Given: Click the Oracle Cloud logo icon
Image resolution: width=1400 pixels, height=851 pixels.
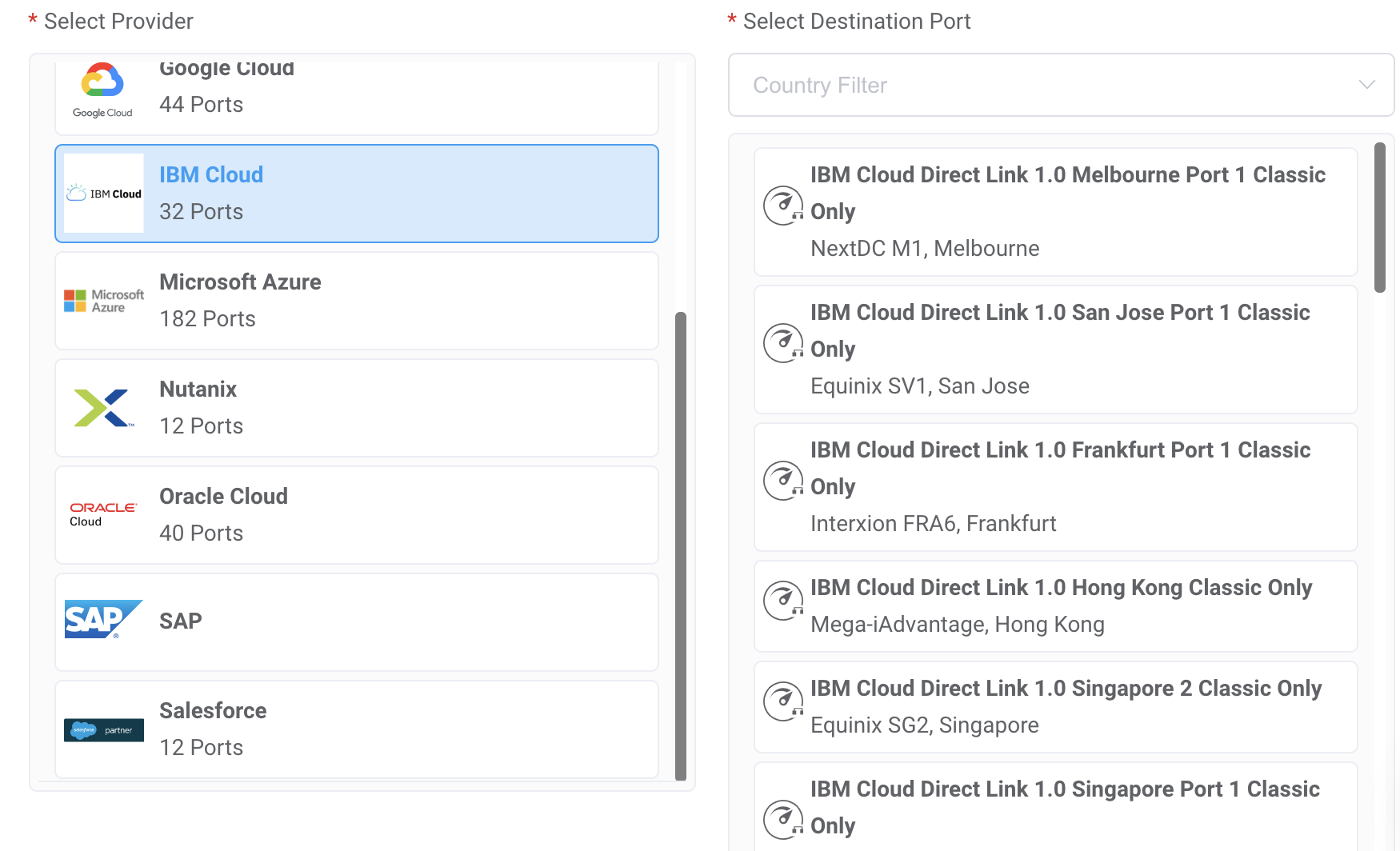Looking at the screenshot, I should (104, 514).
